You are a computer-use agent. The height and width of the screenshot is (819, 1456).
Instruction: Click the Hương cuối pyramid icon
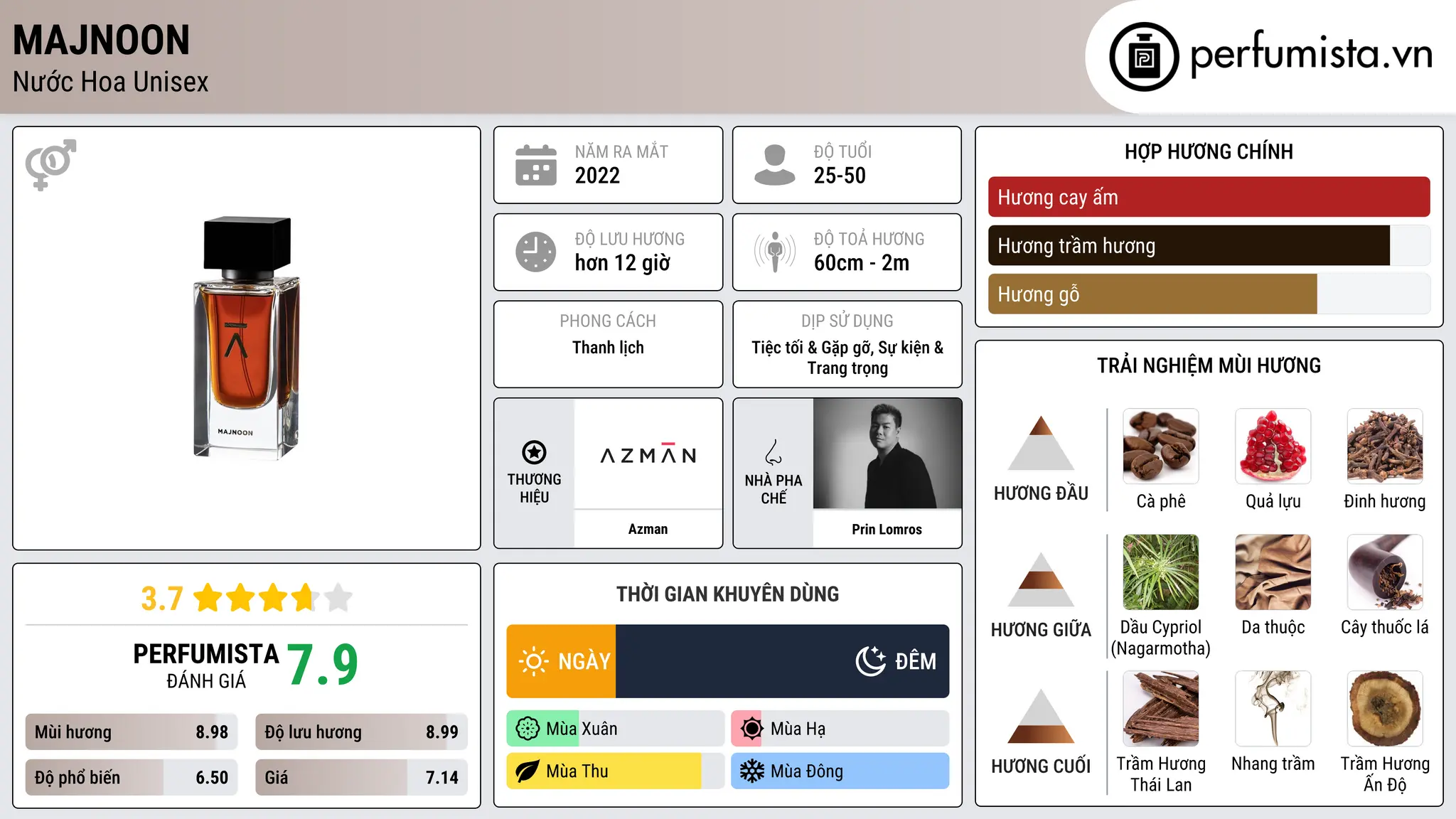[1041, 716]
